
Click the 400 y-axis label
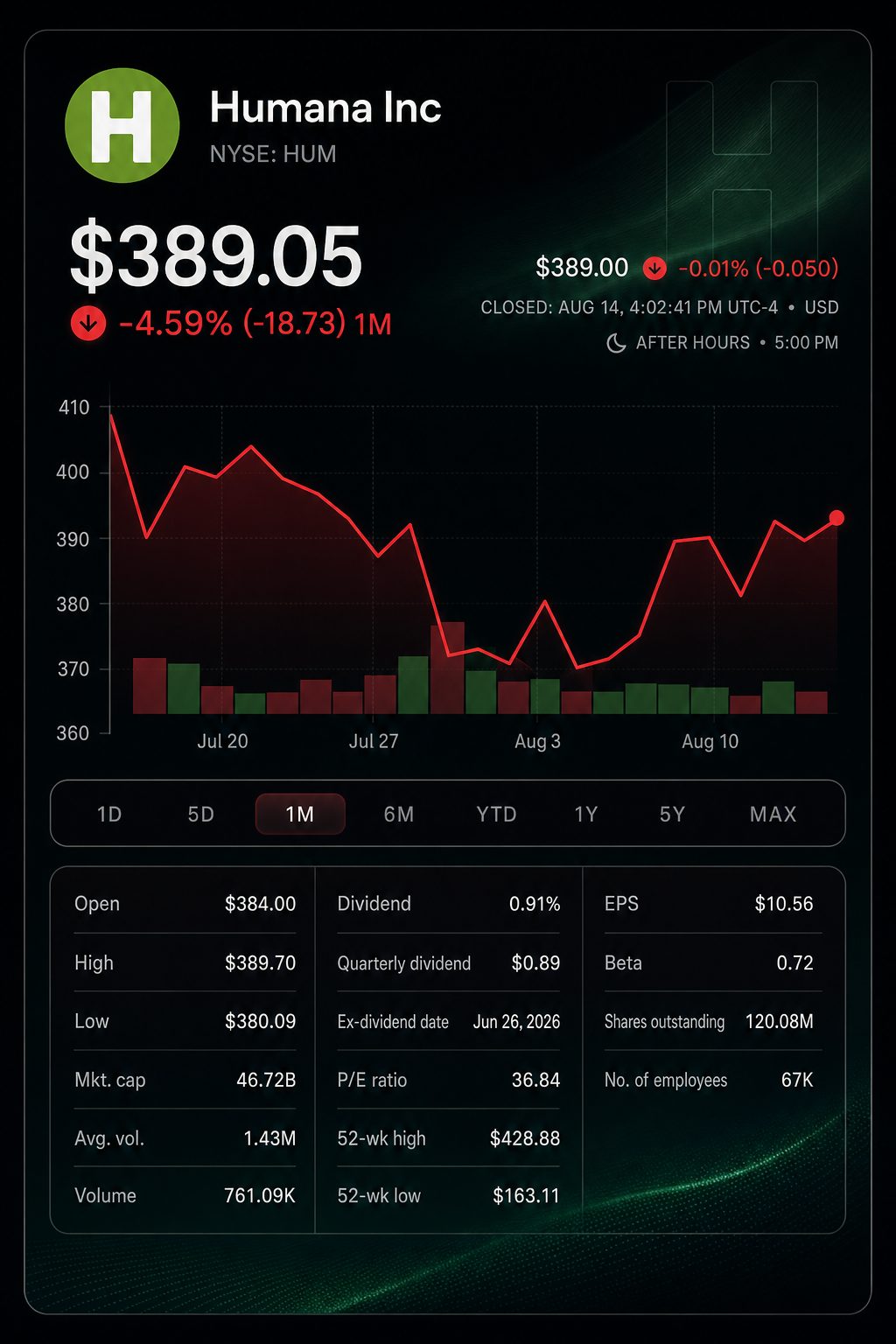[73, 472]
